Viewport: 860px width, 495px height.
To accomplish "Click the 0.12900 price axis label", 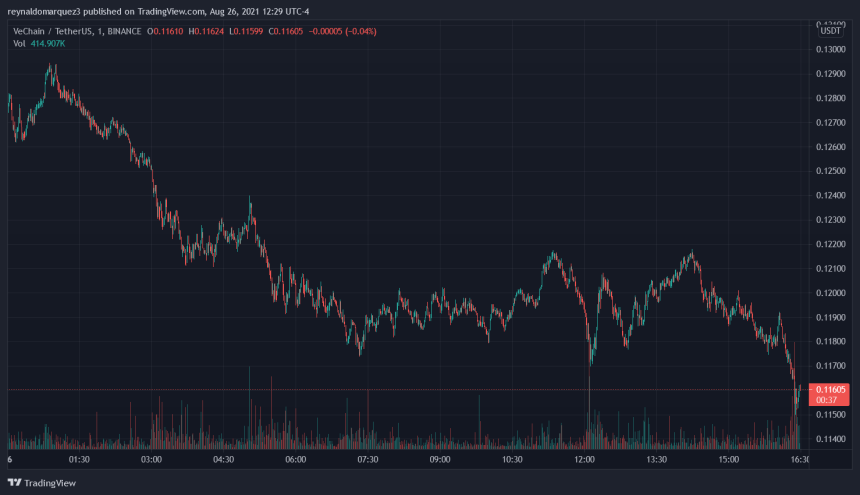I will tap(830, 74).
